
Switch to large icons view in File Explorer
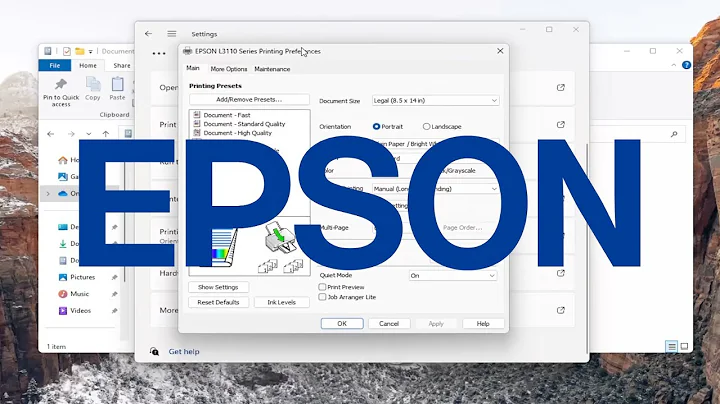click(x=684, y=347)
